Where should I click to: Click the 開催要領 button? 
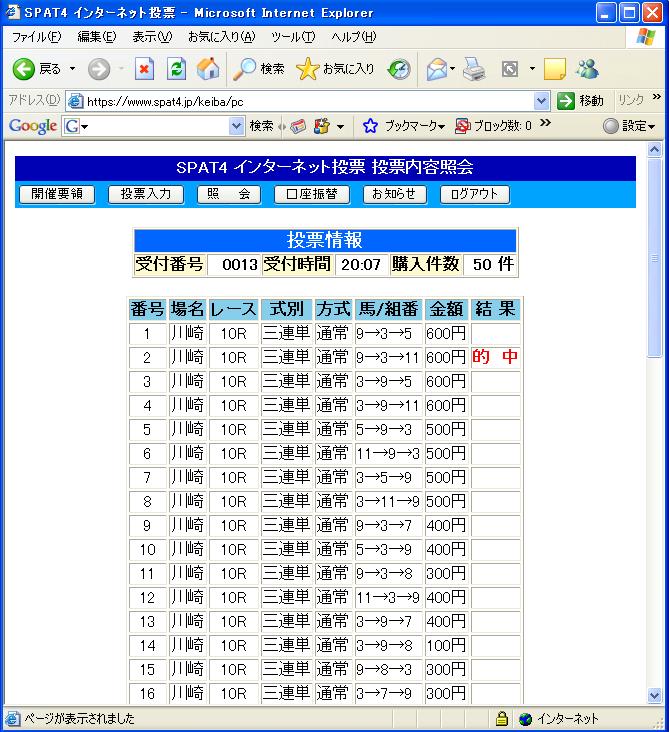57,194
